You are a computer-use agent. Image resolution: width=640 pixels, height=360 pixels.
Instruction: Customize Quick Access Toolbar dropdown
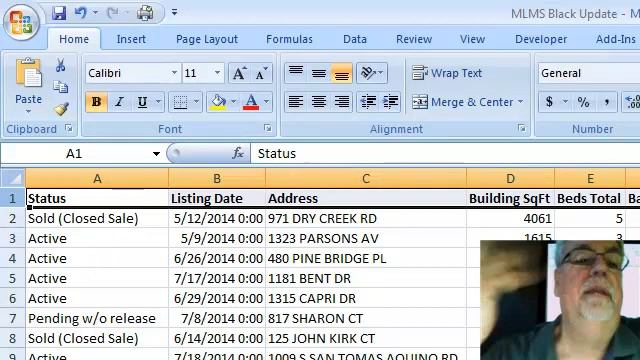tap(174, 13)
